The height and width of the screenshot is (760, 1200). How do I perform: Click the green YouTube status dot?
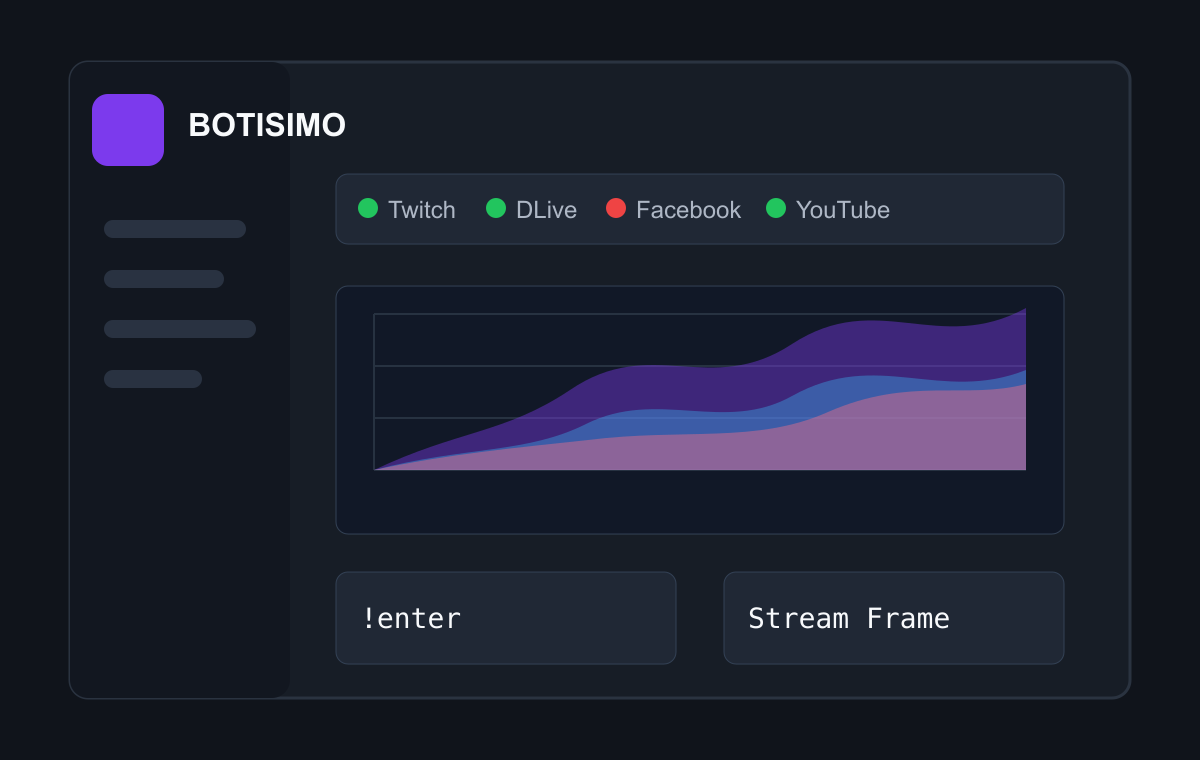pyautogui.click(x=776, y=208)
